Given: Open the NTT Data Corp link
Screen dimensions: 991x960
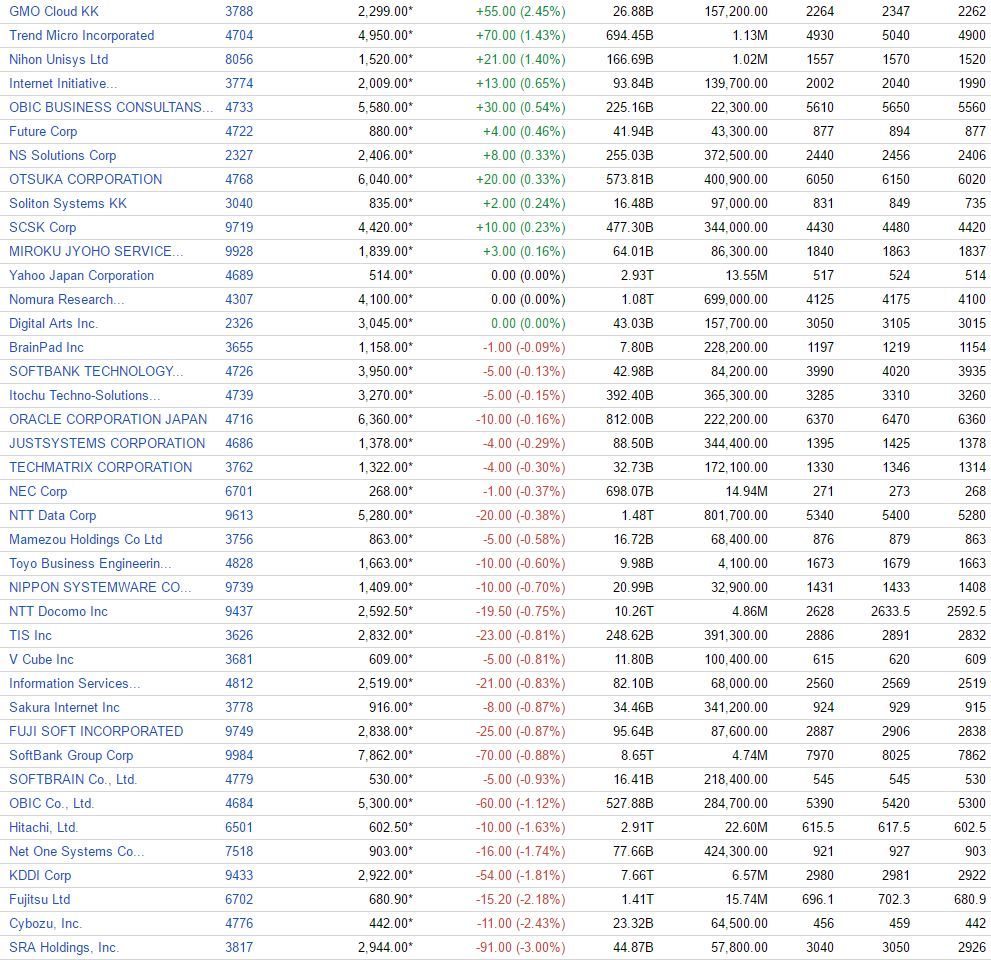Looking at the screenshot, I should point(52,516).
